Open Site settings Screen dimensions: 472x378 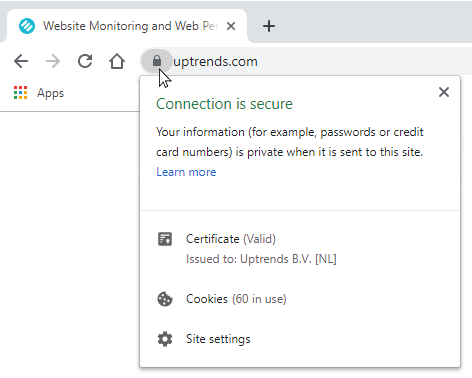pyautogui.click(x=218, y=339)
